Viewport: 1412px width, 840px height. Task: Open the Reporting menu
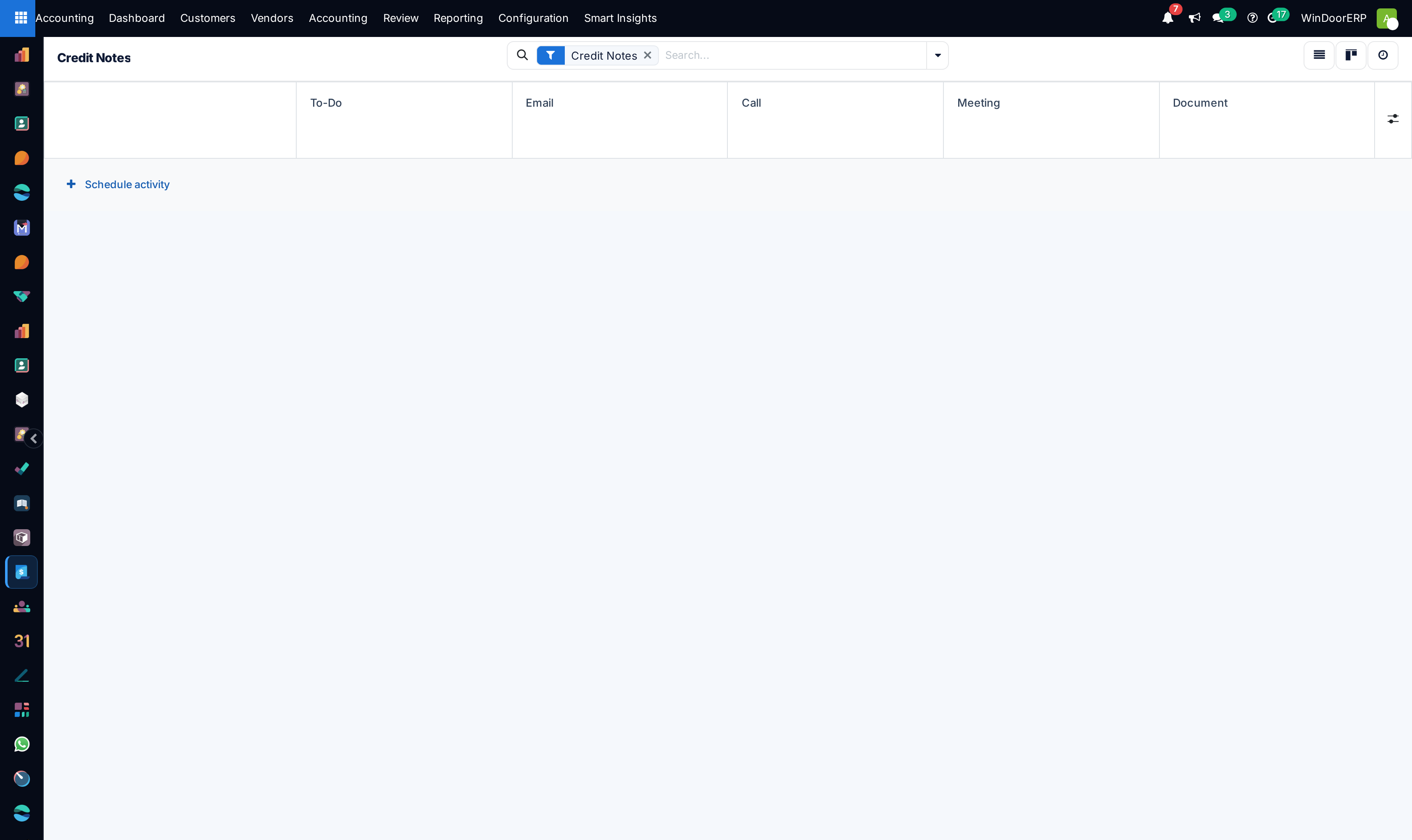458,18
